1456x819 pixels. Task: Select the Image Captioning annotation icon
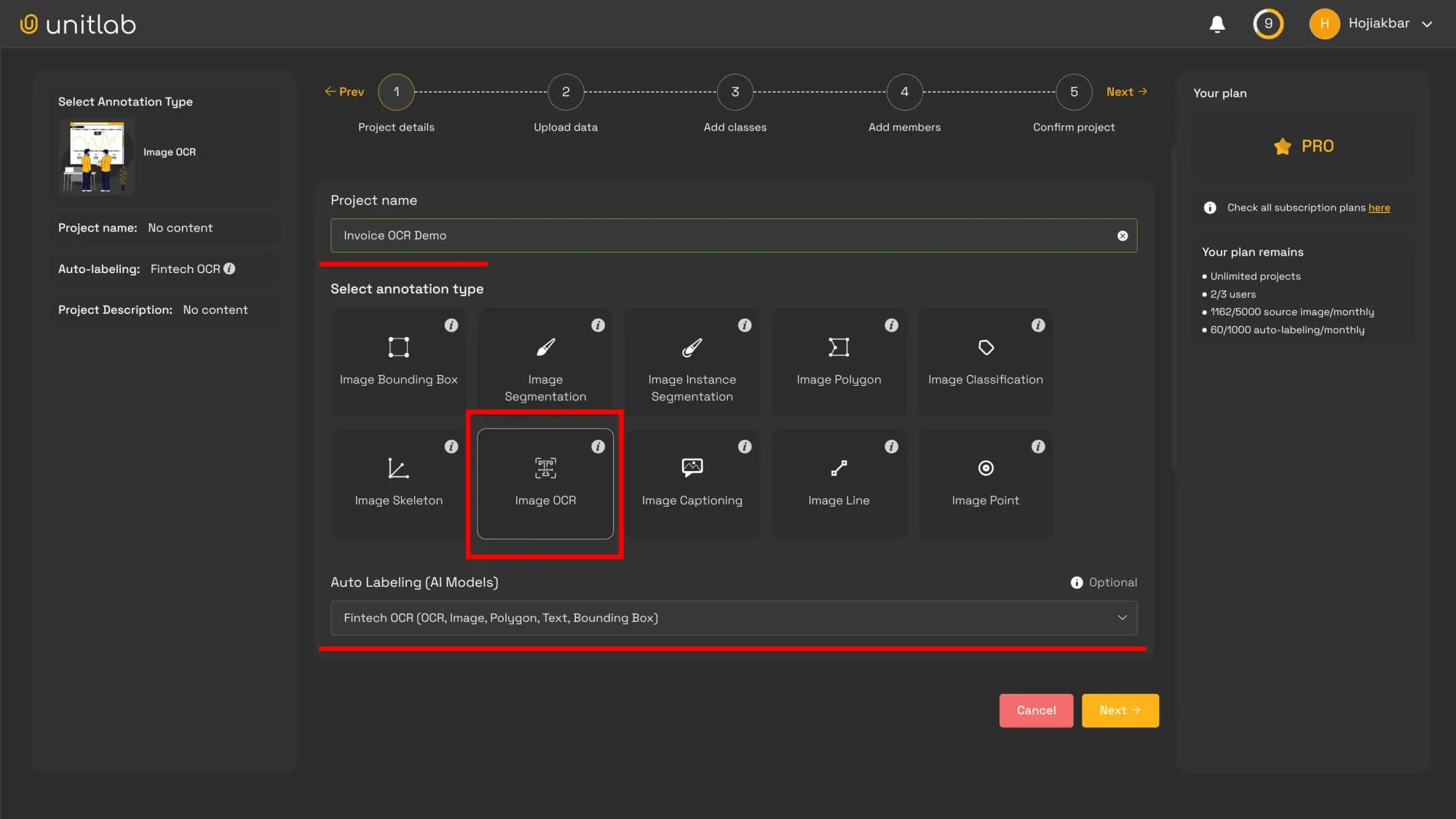692,469
